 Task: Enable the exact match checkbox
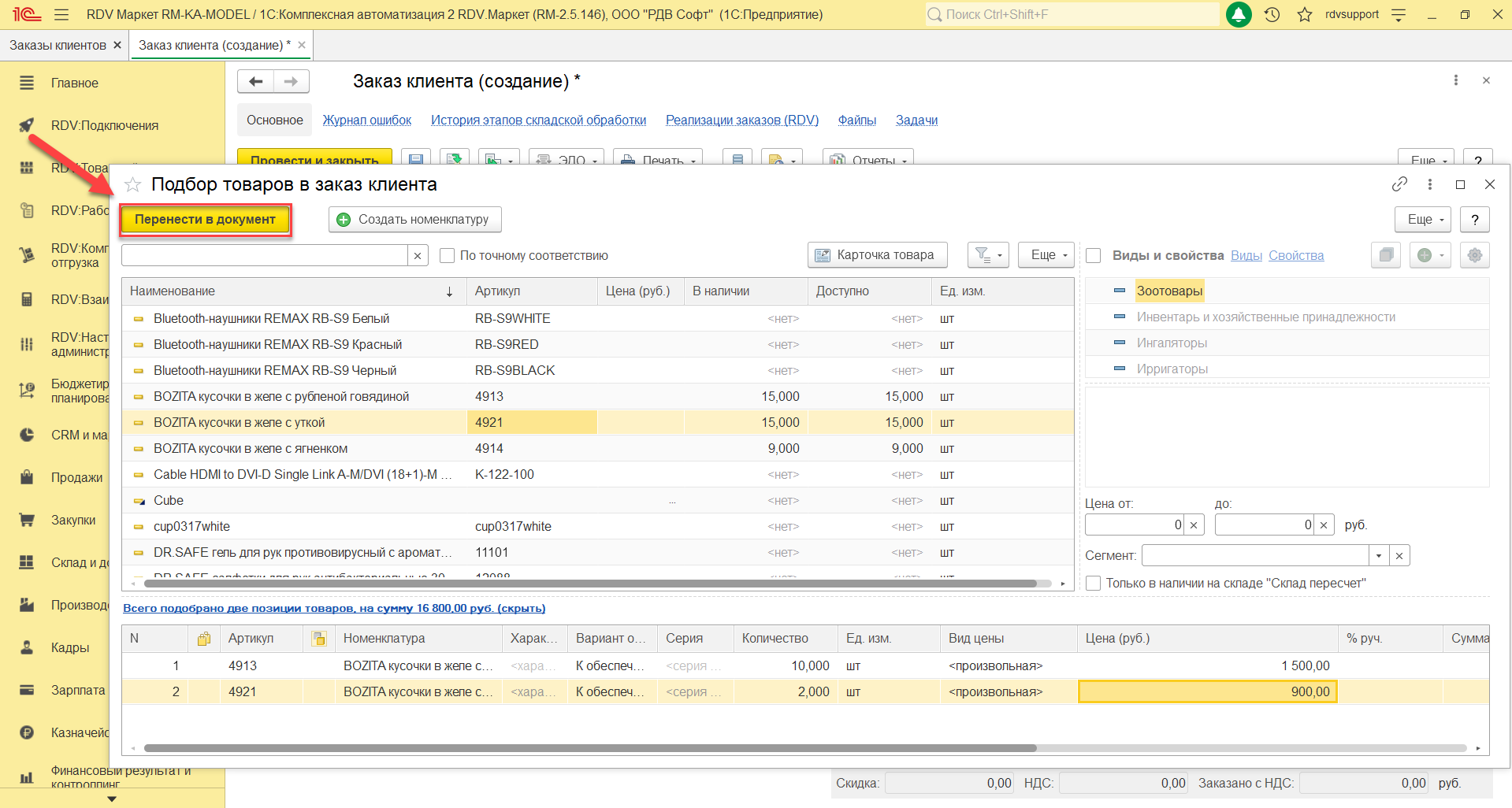[x=448, y=256]
